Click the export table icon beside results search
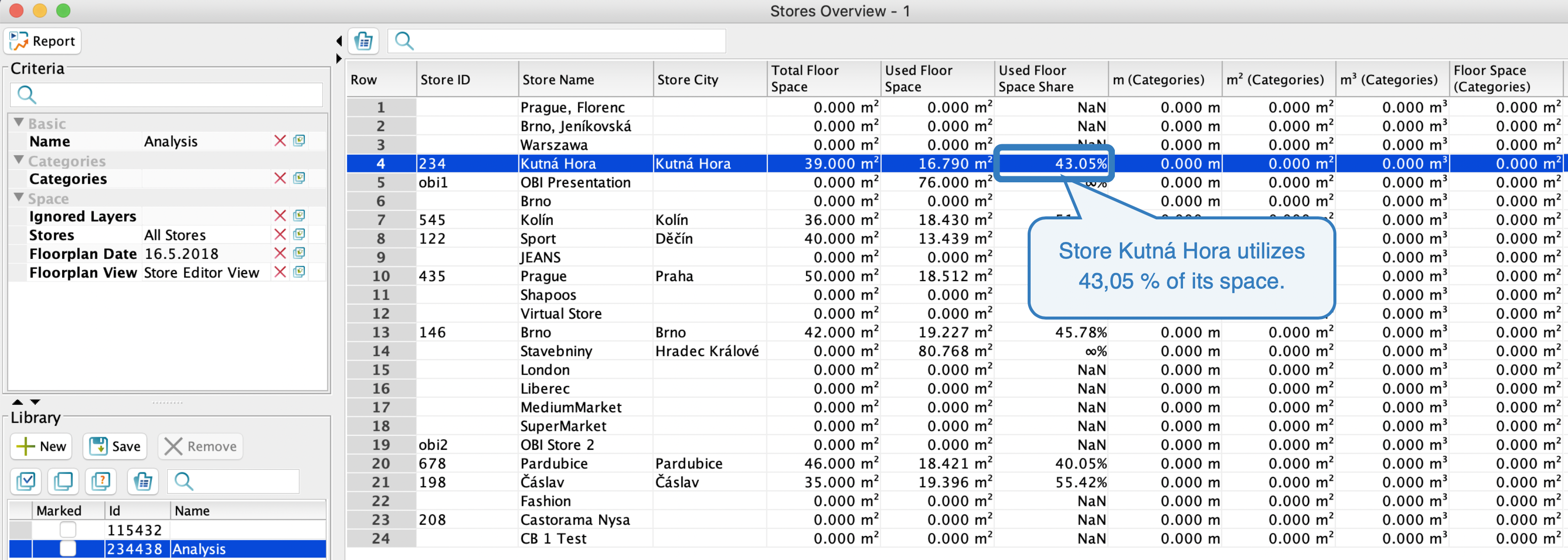The image size is (1568, 560). tap(363, 41)
